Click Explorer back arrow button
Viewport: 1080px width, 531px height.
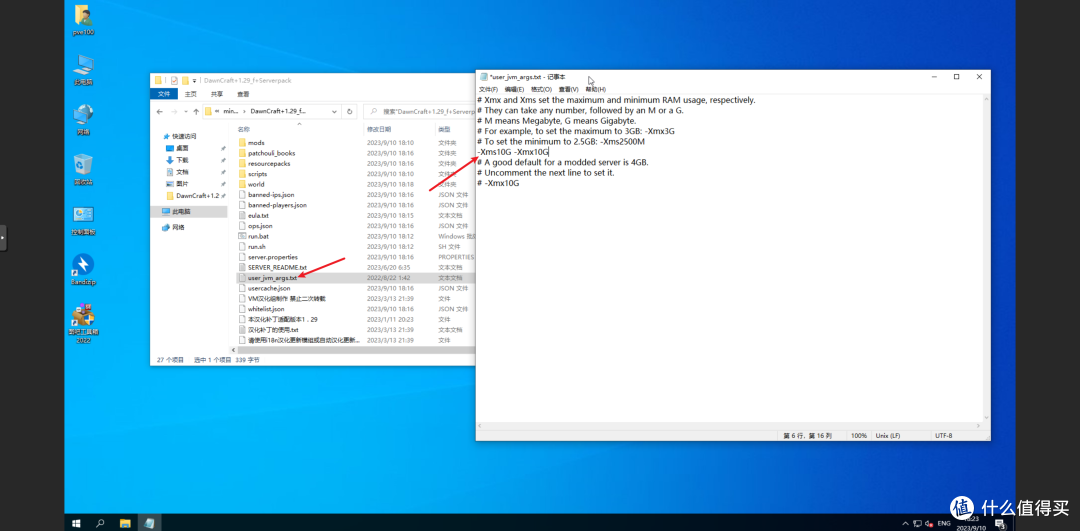[x=160, y=111]
